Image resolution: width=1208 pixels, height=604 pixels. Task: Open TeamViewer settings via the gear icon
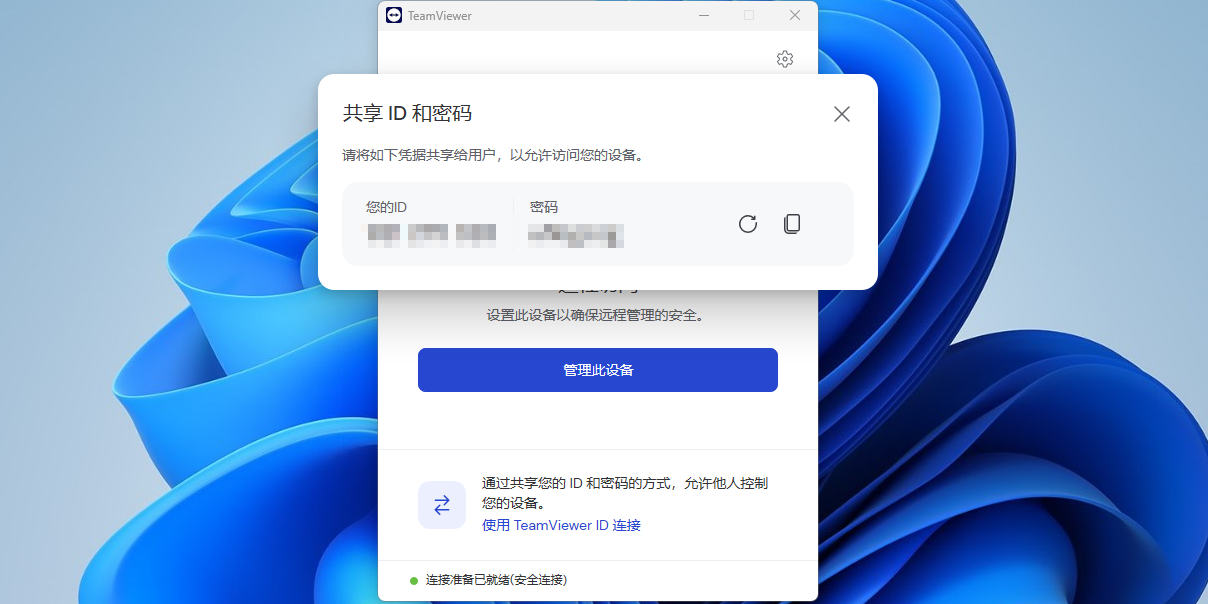pos(785,59)
